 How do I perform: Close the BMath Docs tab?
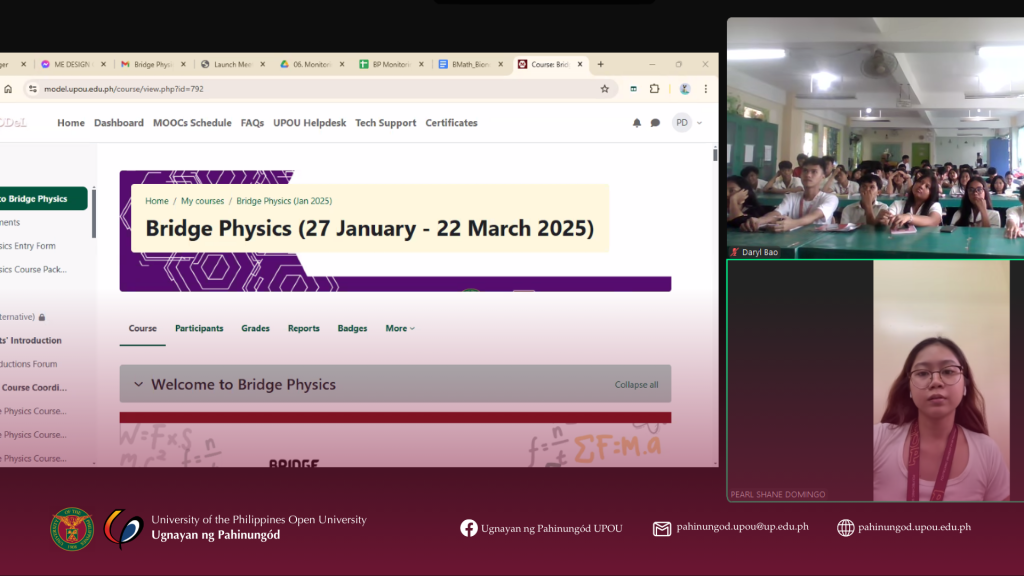(x=500, y=64)
